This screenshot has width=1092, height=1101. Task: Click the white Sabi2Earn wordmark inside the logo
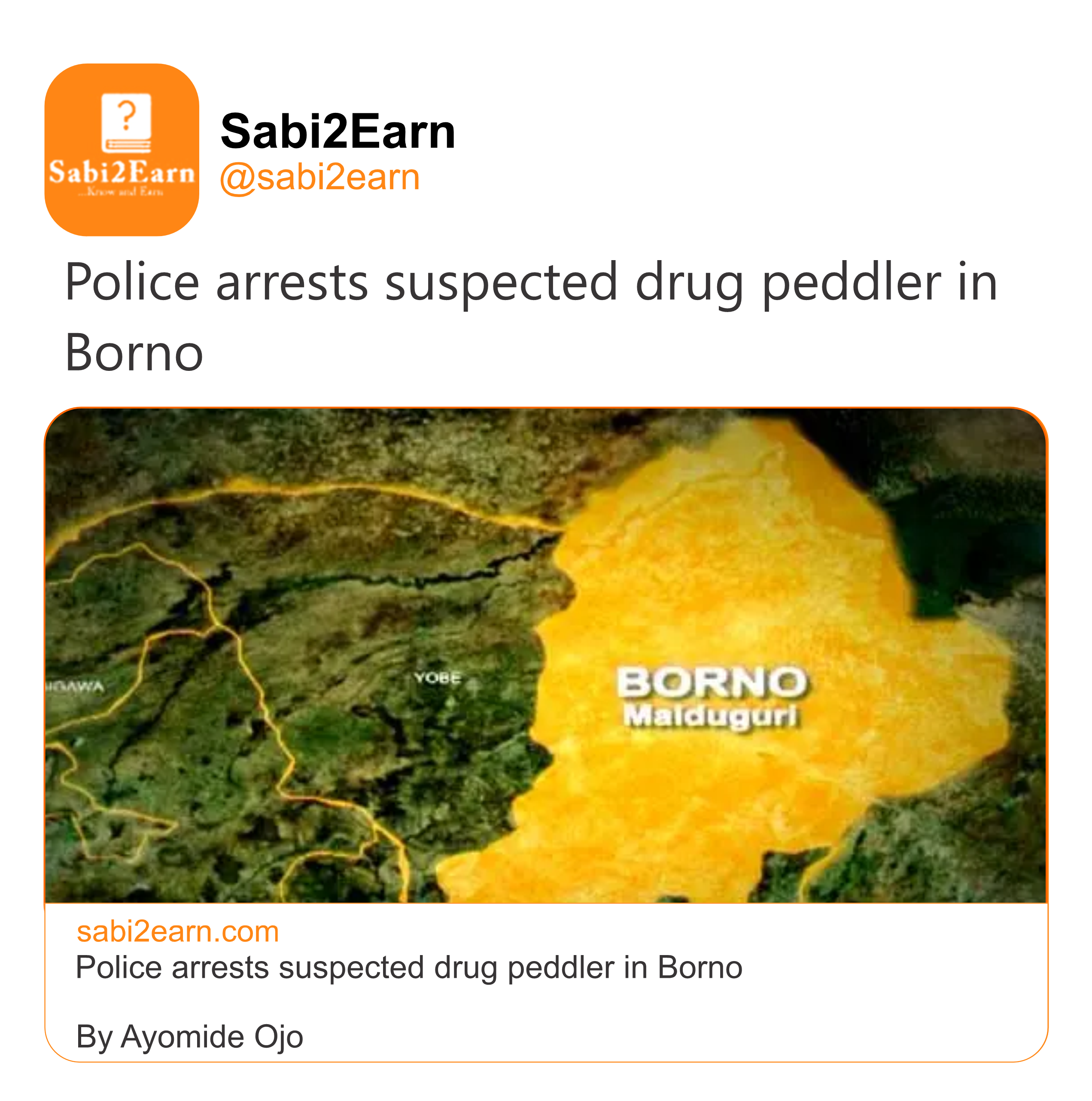click(122, 172)
